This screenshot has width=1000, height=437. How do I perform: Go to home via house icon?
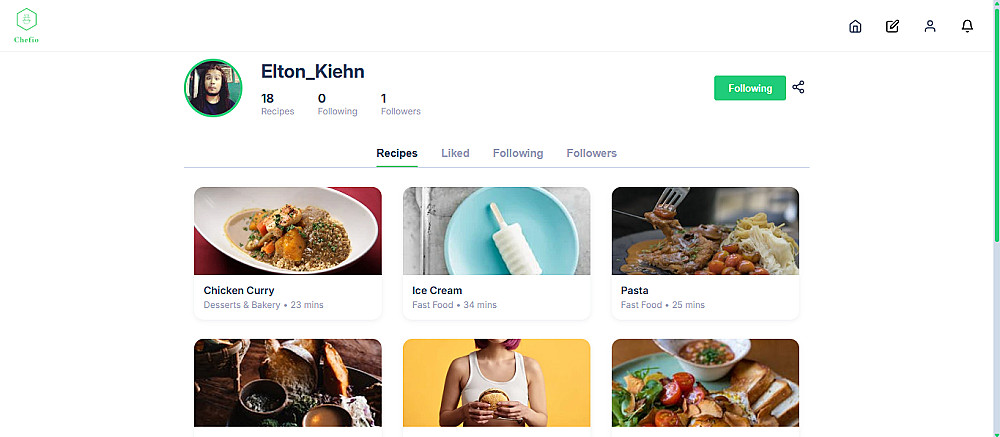coord(855,26)
